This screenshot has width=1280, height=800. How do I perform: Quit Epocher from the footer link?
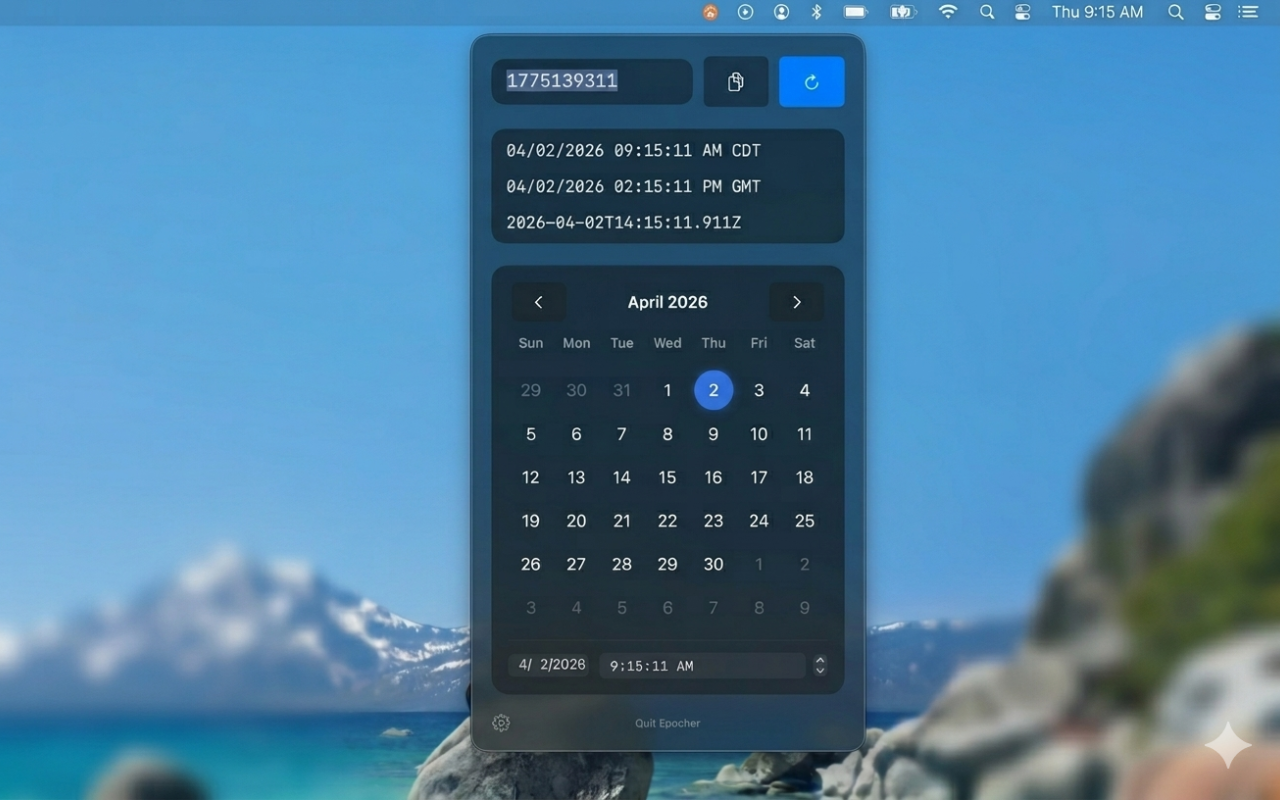coord(668,723)
